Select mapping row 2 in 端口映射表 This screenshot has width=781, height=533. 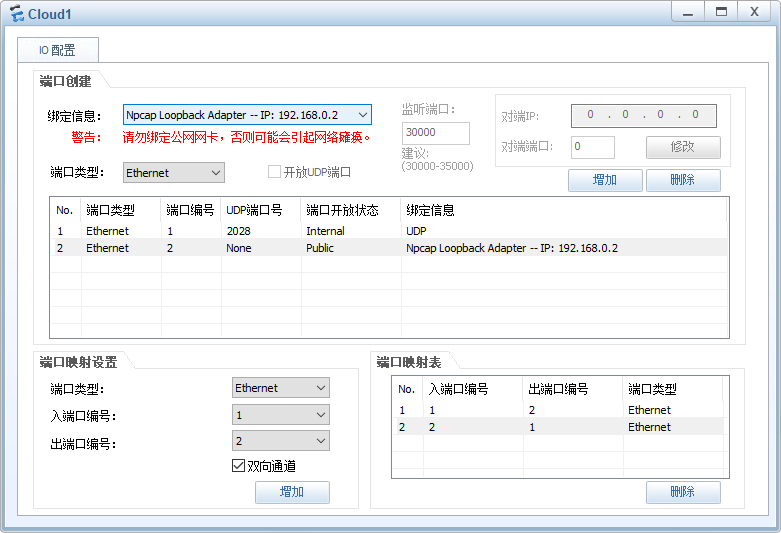pyautogui.click(x=558, y=427)
